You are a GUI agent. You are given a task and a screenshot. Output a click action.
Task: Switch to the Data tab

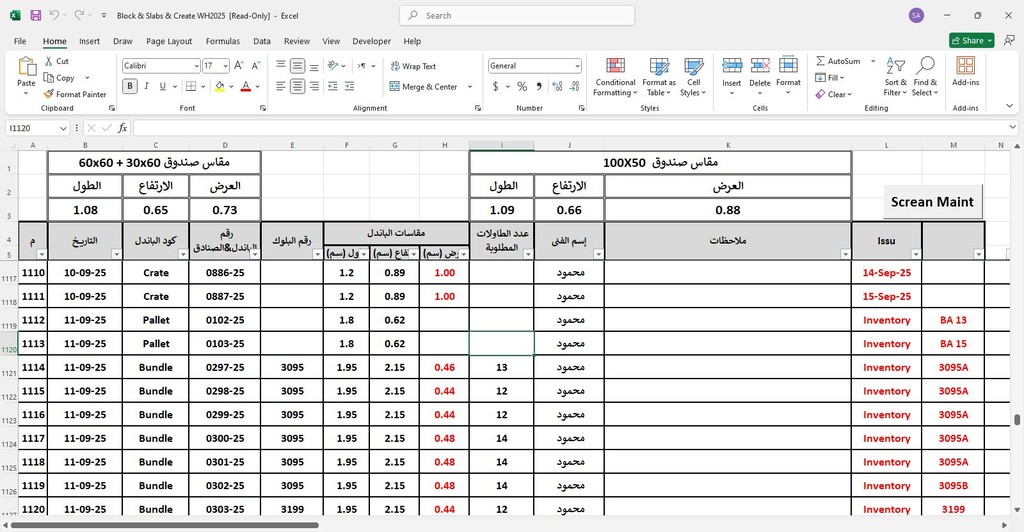click(x=262, y=41)
